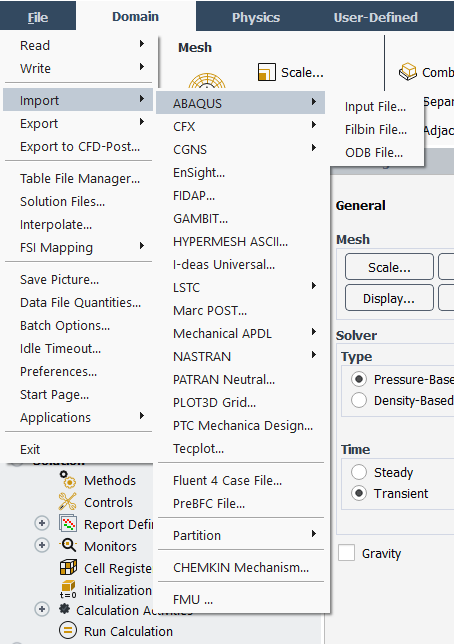Open Data File Quantities dialog
Screen dimensions: 454x644
point(78,302)
